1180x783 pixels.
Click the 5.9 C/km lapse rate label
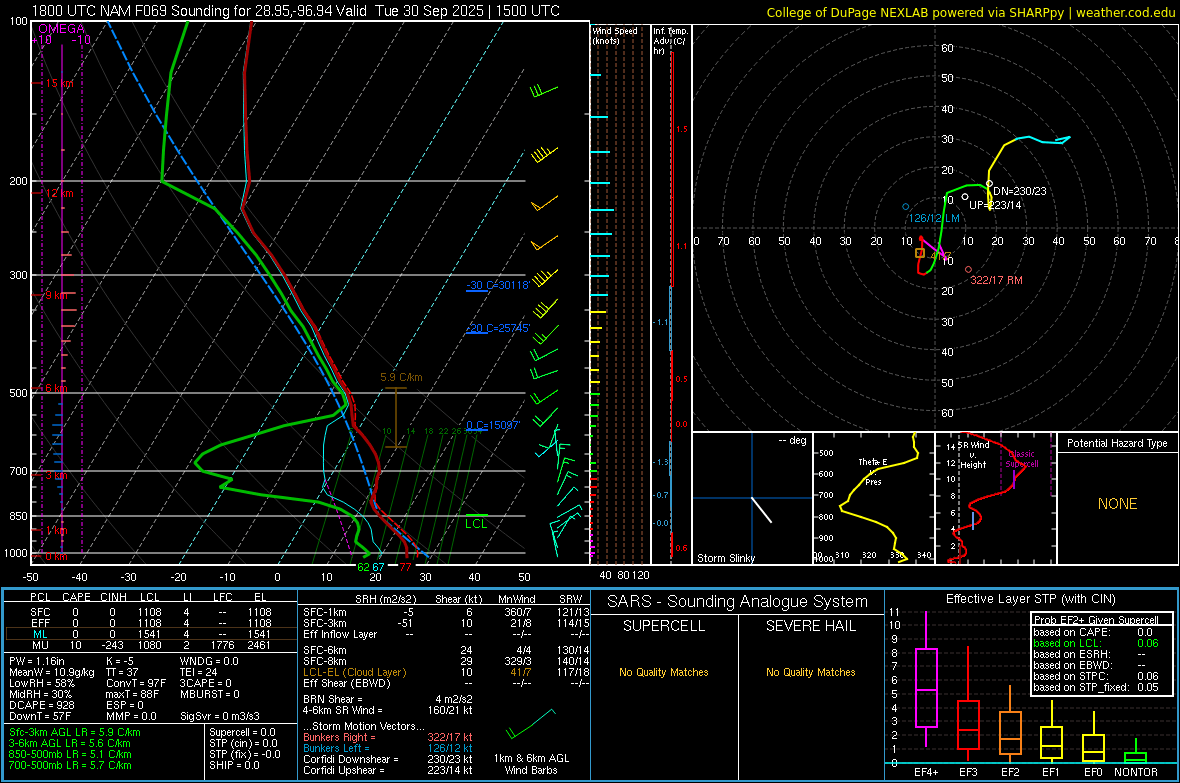pos(401,377)
